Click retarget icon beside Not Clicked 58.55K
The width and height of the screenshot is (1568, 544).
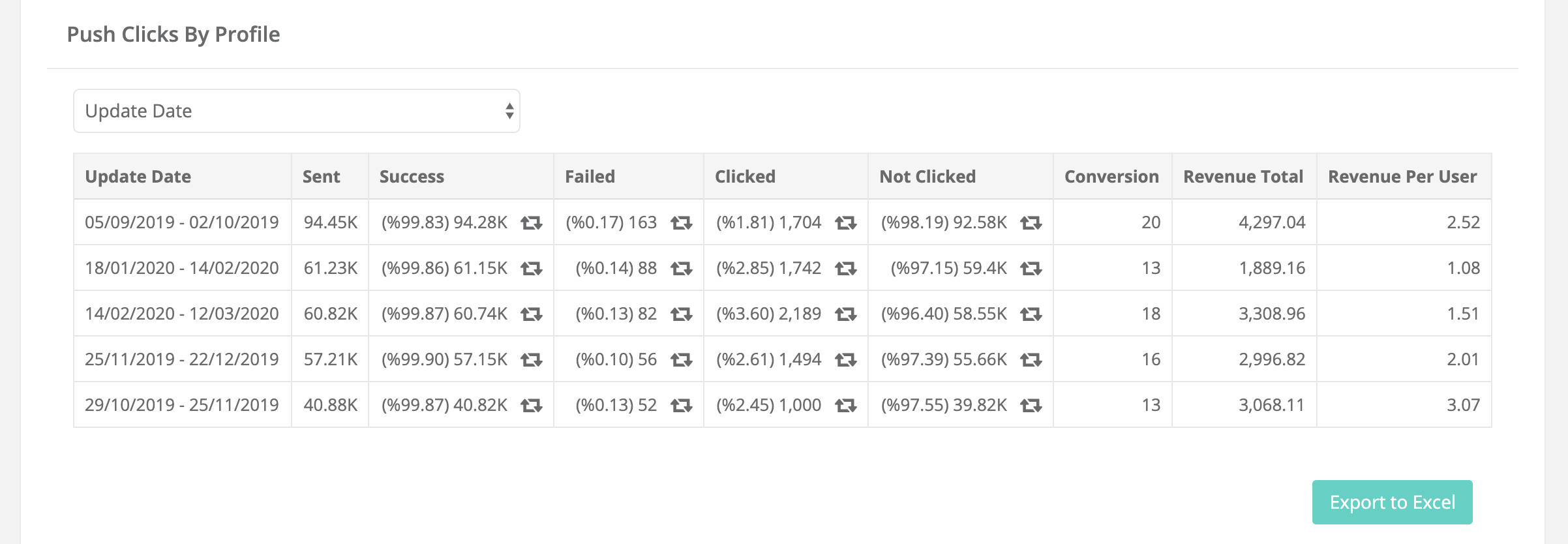click(1031, 314)
